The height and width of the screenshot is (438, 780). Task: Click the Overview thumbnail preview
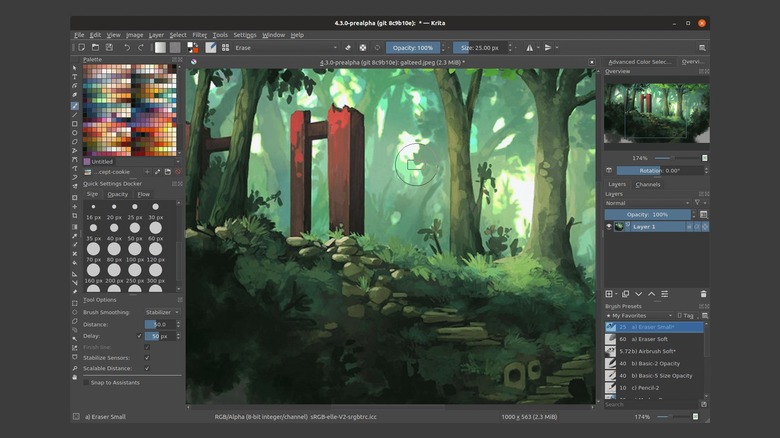pos(656,112)
